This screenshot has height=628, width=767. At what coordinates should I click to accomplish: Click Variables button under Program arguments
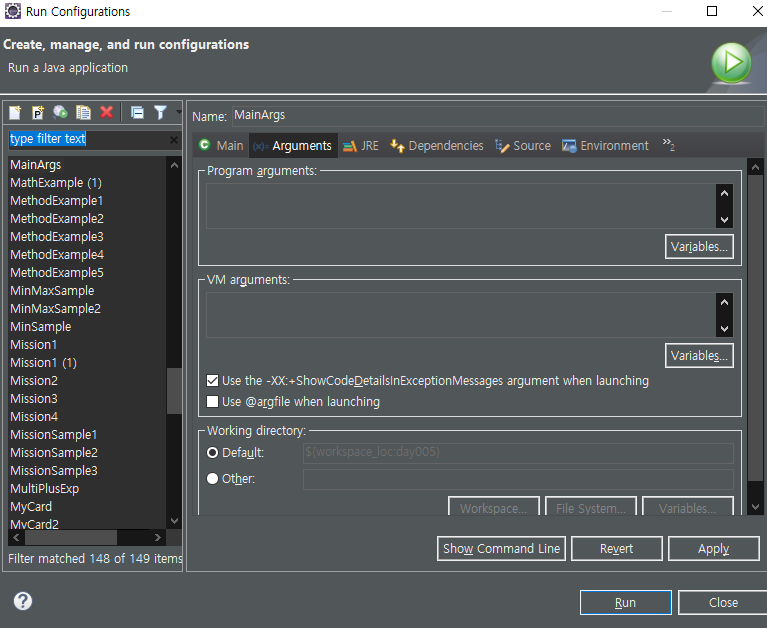pyautogui.click(x=699, y=247)
